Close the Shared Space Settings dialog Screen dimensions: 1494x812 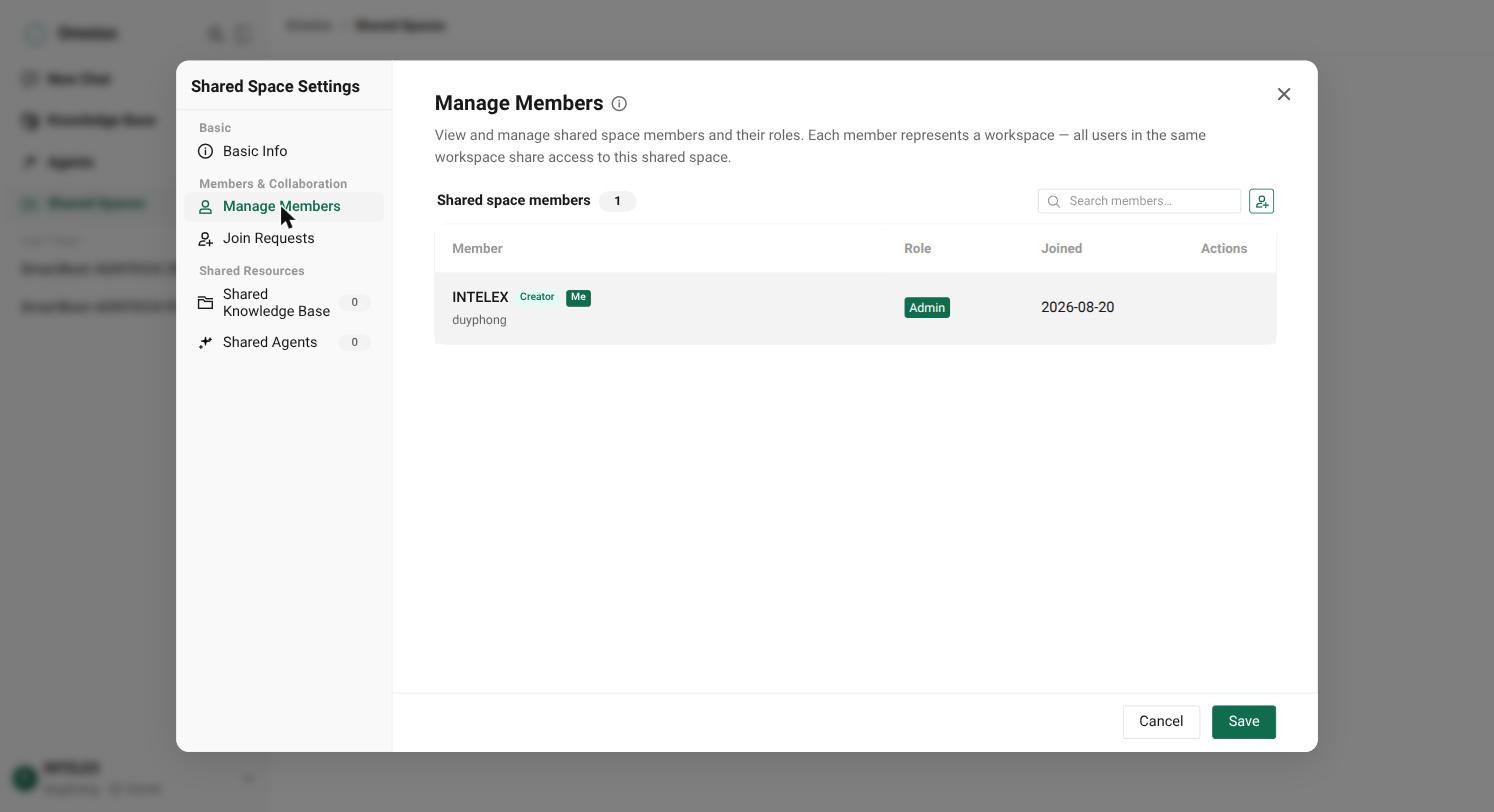1284,94
